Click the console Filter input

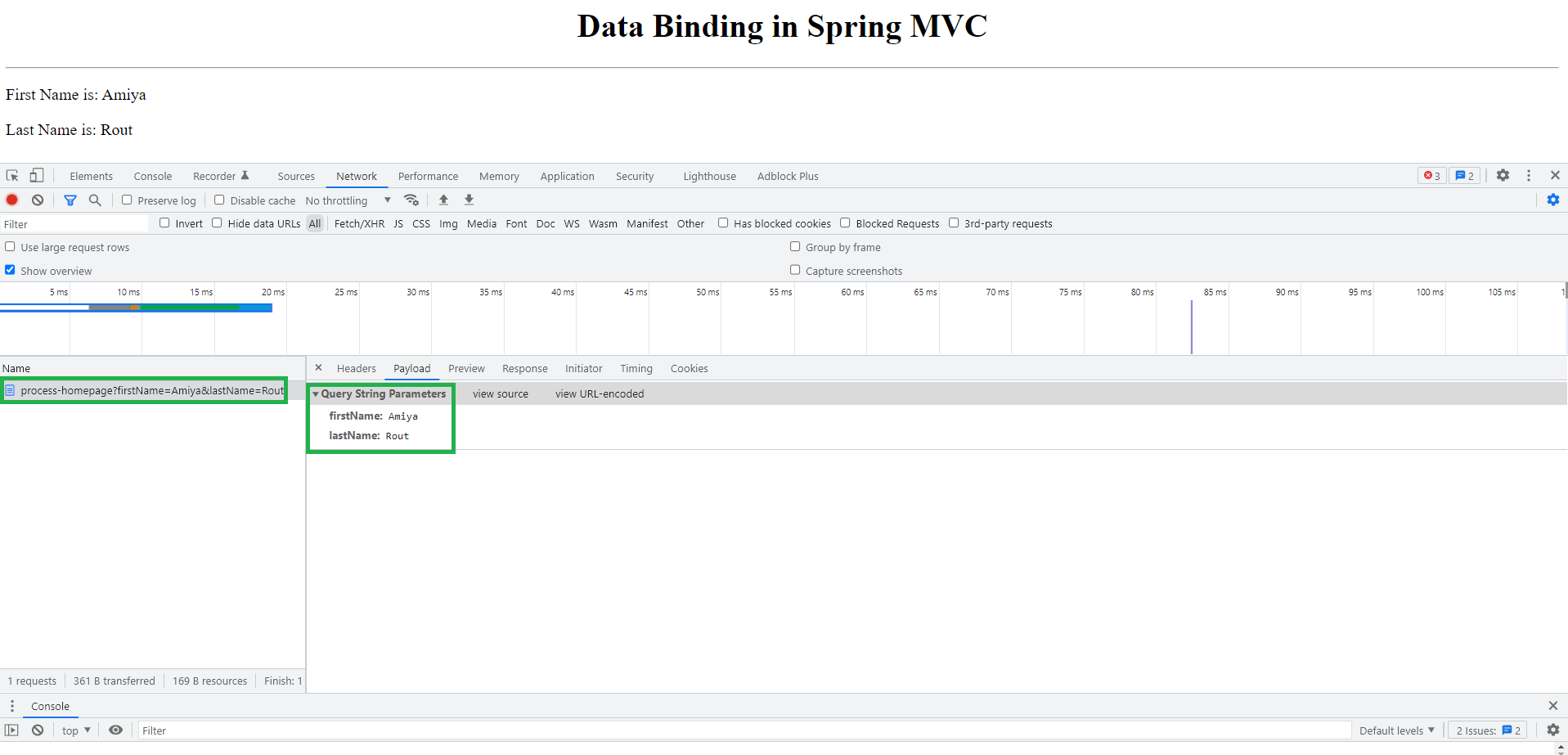tap(744, 730)
